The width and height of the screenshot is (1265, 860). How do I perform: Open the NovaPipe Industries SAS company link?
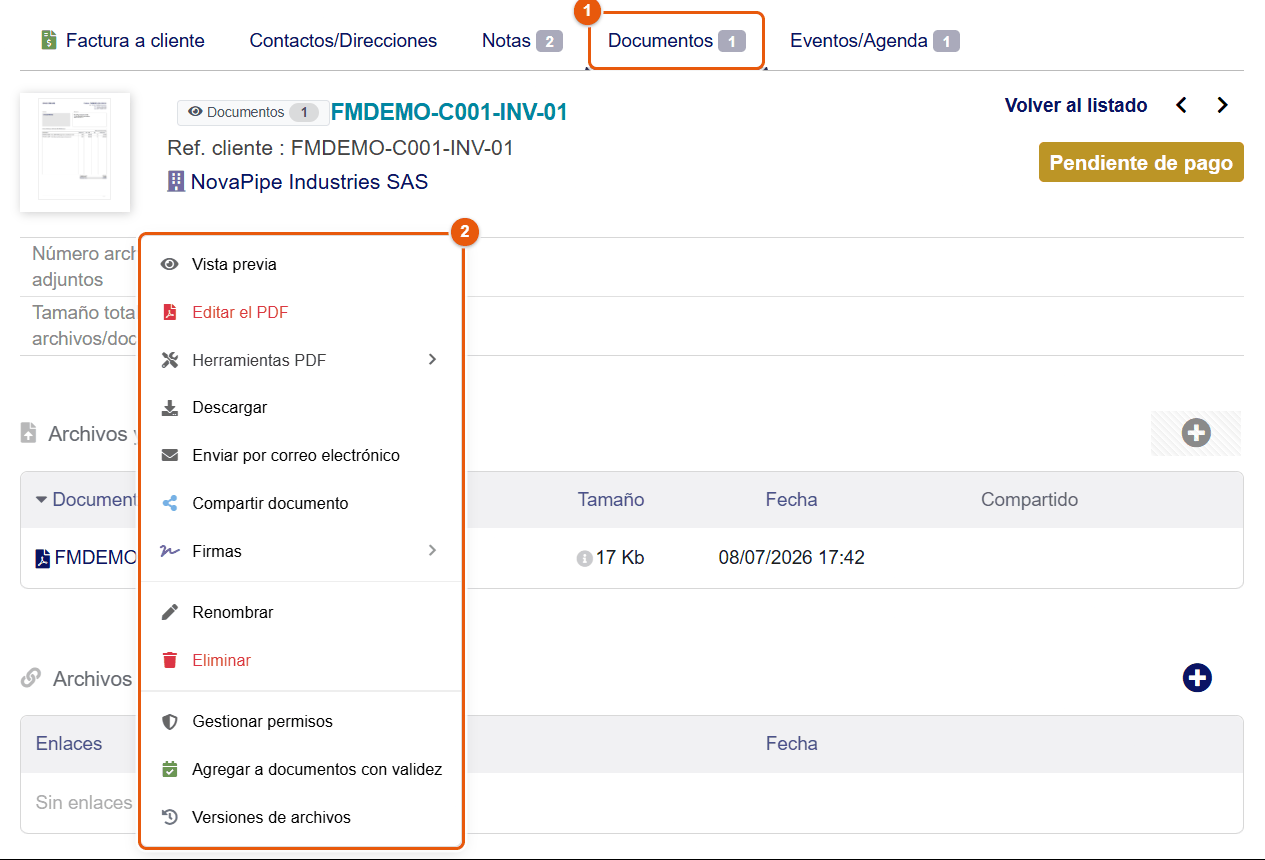(309, 182)
